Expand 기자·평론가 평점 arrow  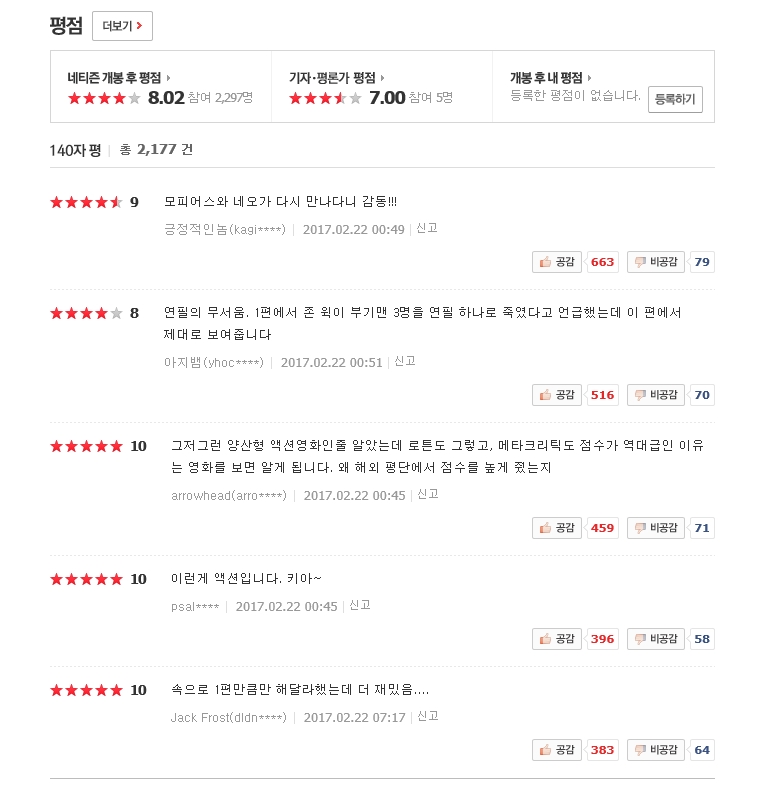pos(336,78)
